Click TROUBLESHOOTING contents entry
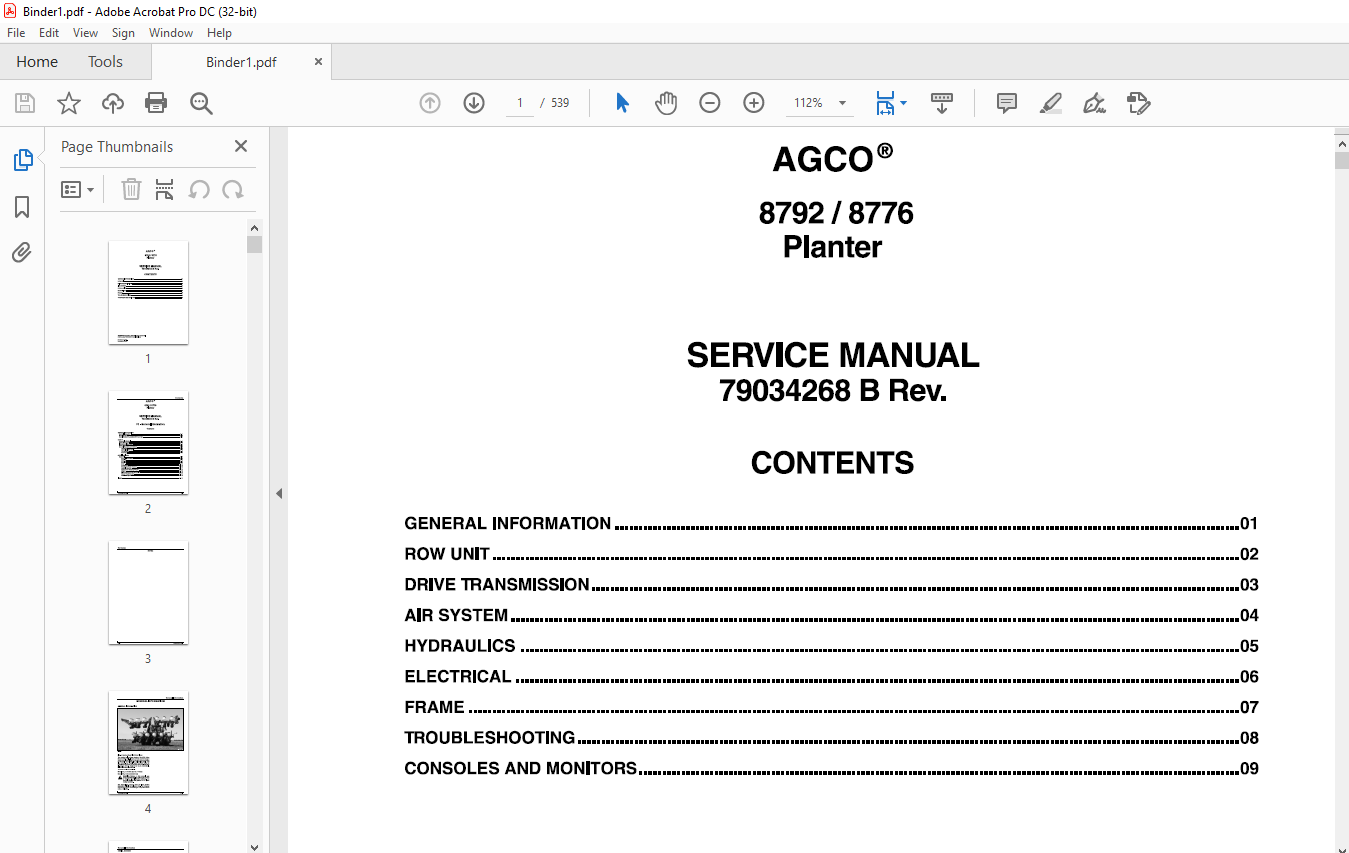This screenshot has height=853, width=1349. point(831,738)
